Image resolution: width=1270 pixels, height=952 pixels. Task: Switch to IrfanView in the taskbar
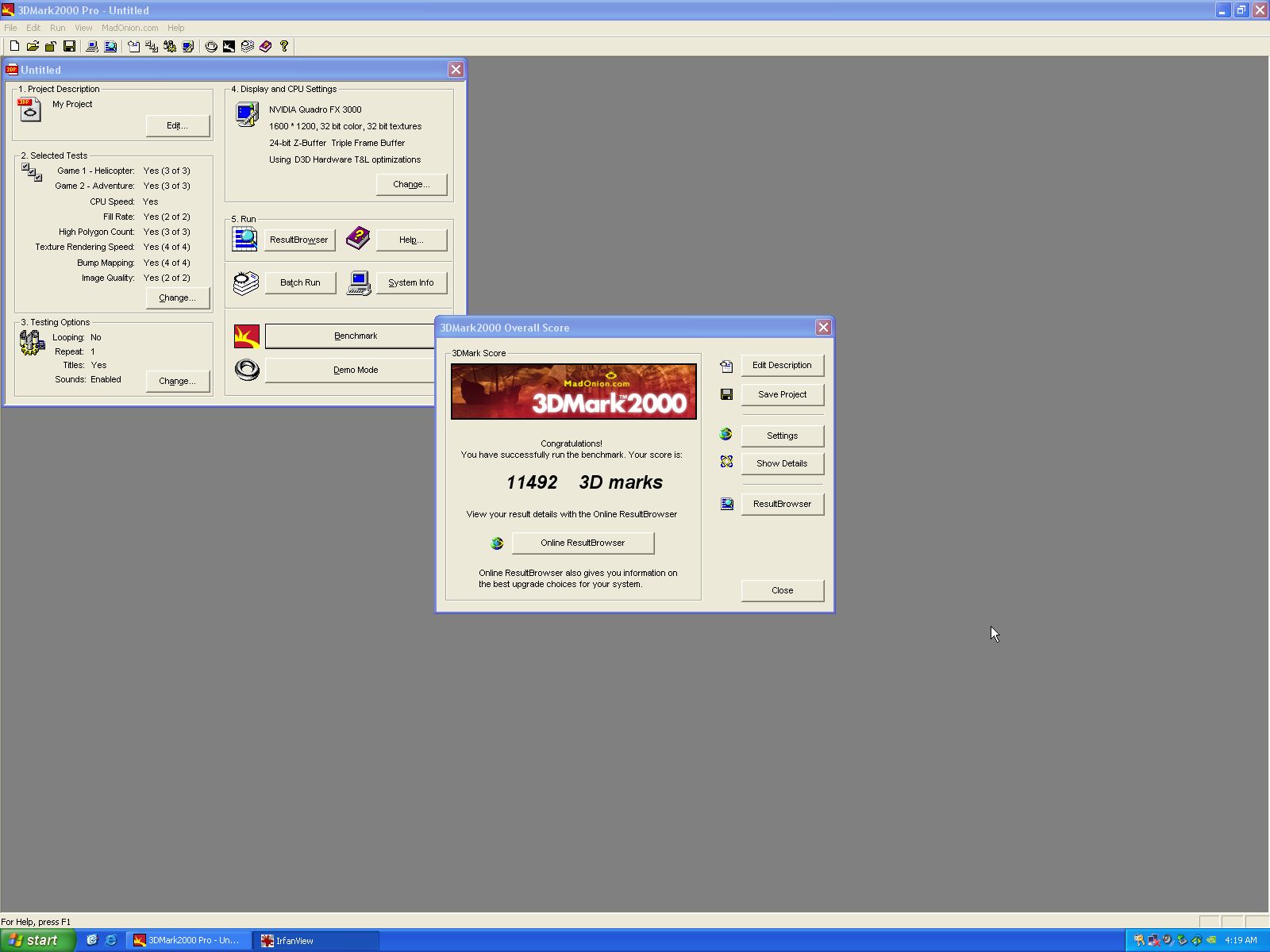click(x=316, y=941)
